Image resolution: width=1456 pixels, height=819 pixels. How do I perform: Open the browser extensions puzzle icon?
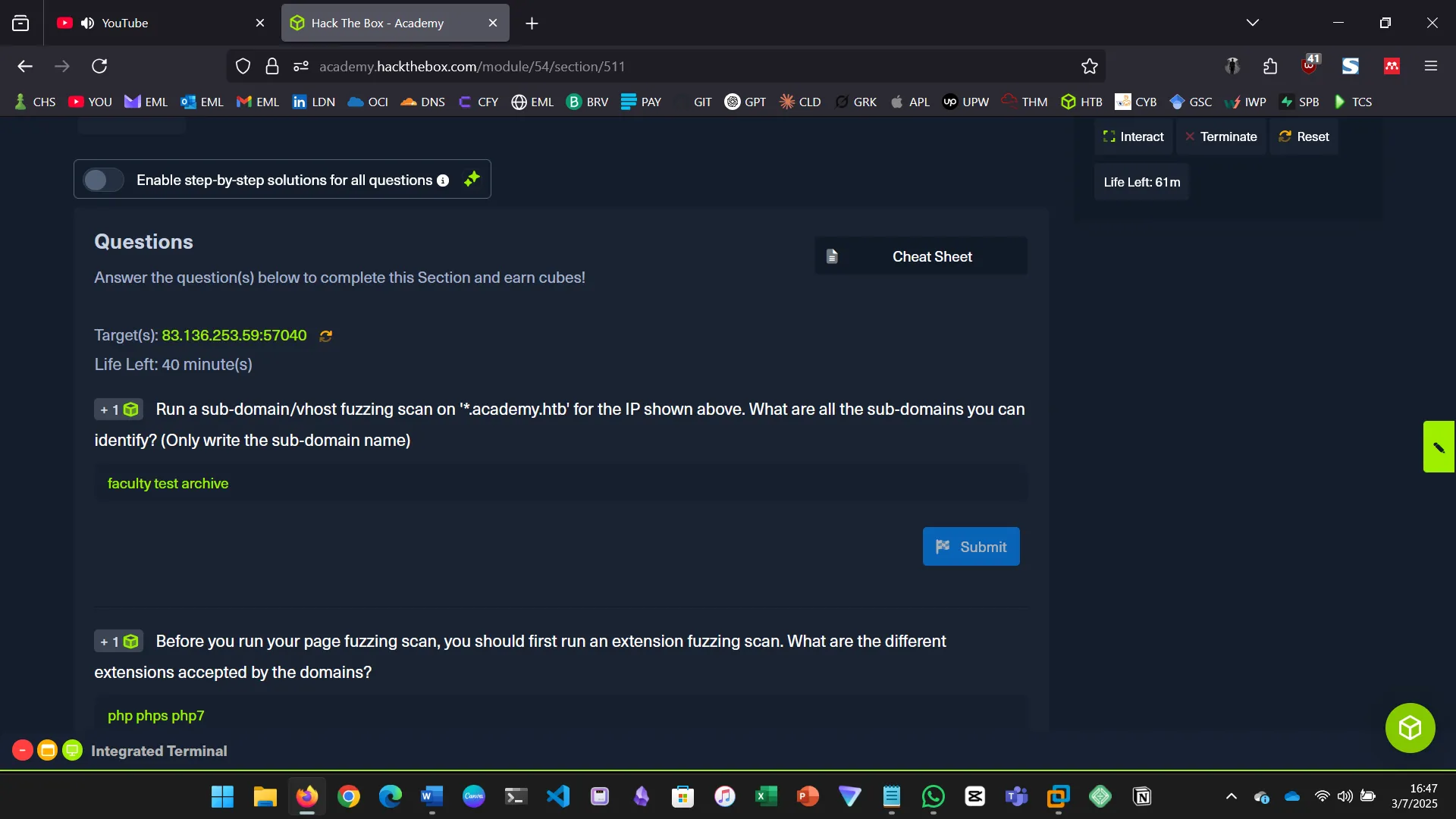[1270, 67]
